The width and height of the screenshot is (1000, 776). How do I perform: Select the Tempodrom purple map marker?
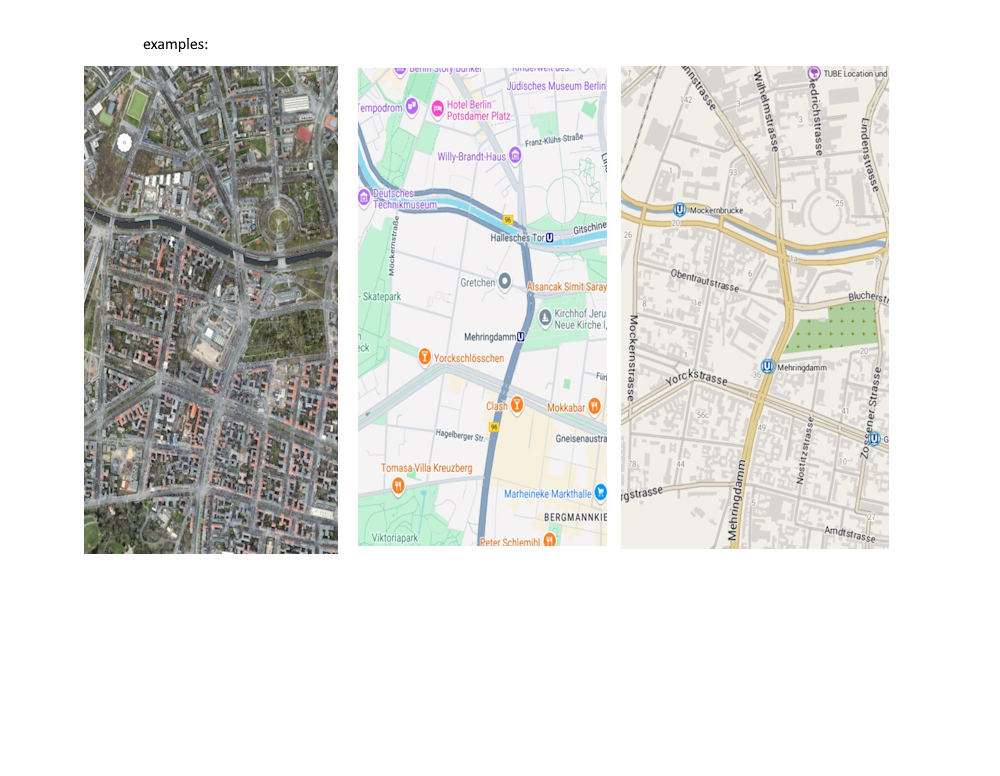click(x=412, y=105)
